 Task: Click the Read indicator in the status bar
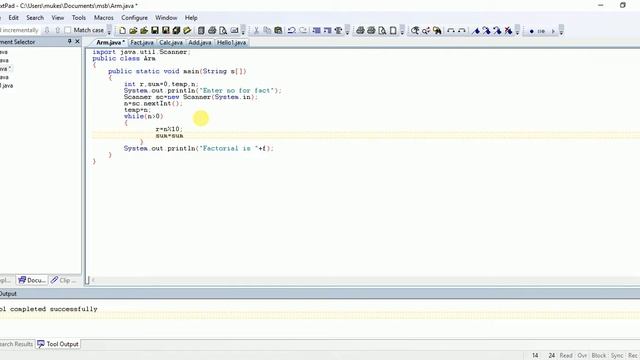pyautogui.click(x=566, y=356)
